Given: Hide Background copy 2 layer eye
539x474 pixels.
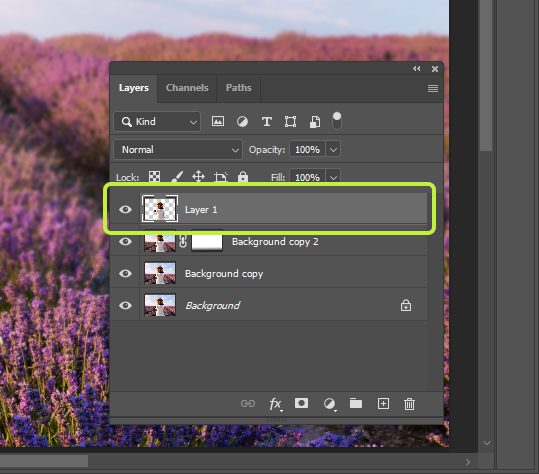Looking at the screenshot, I should (125, 241).
